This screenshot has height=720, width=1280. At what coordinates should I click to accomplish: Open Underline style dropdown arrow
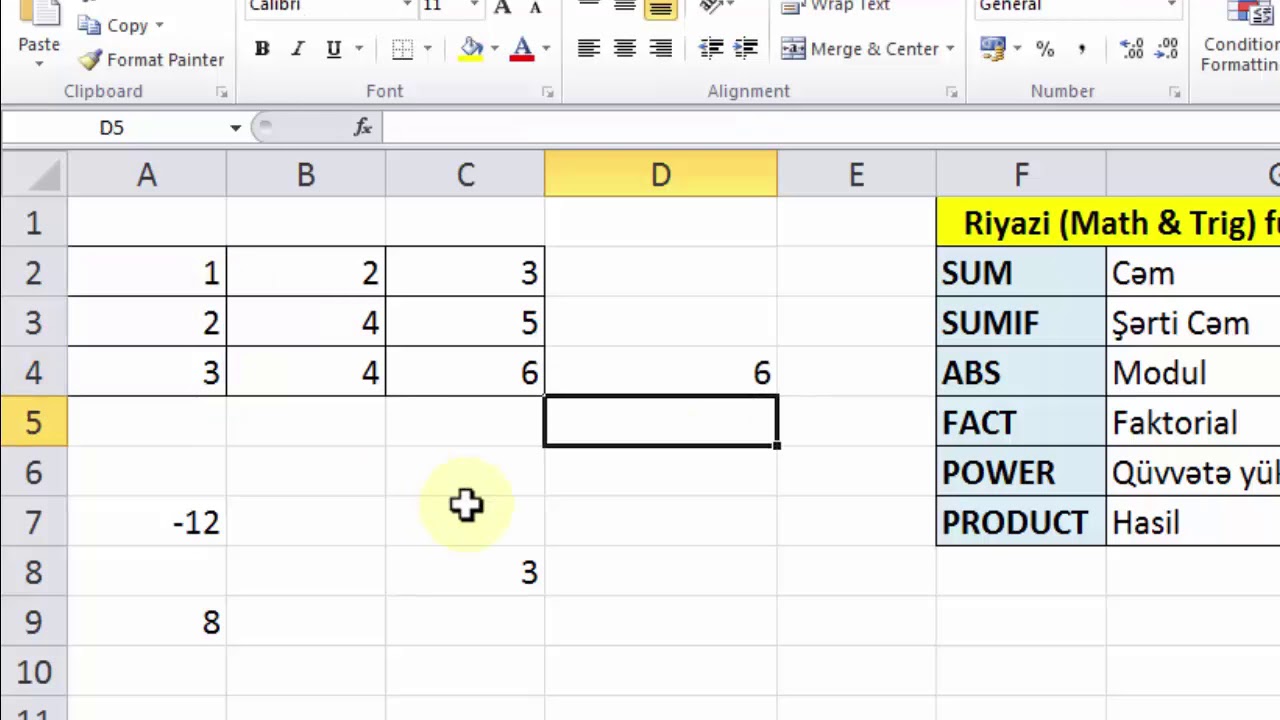pos(358,49)
